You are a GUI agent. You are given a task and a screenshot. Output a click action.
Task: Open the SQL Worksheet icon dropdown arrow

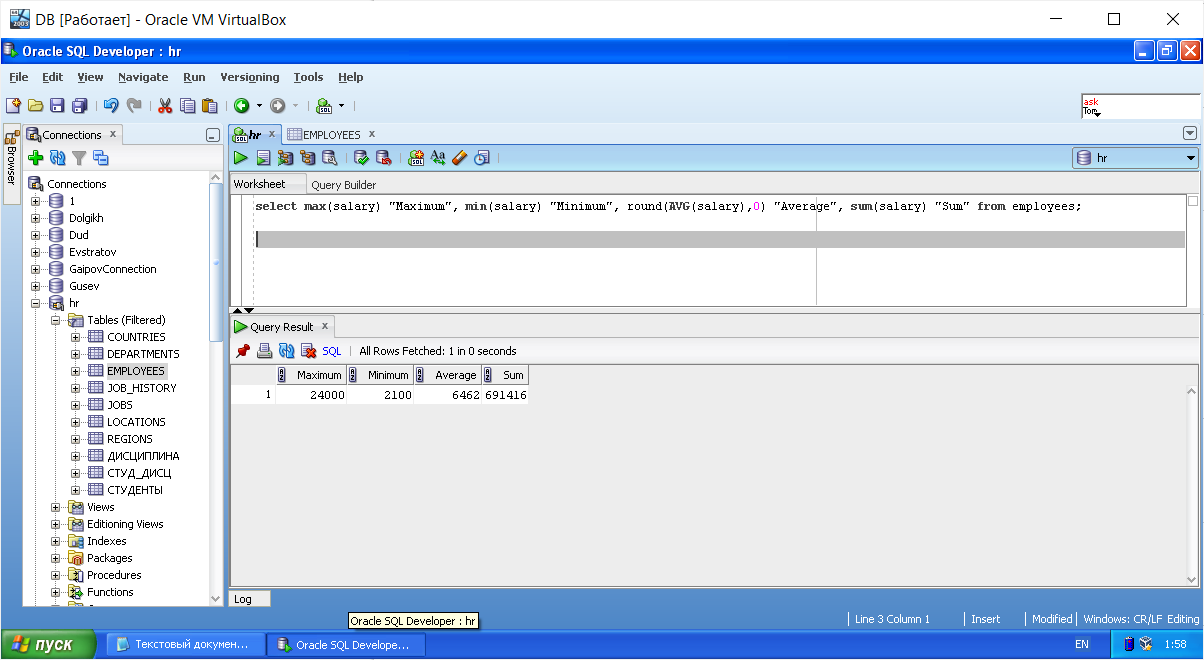pyautogui.click(x=341, y=105)
